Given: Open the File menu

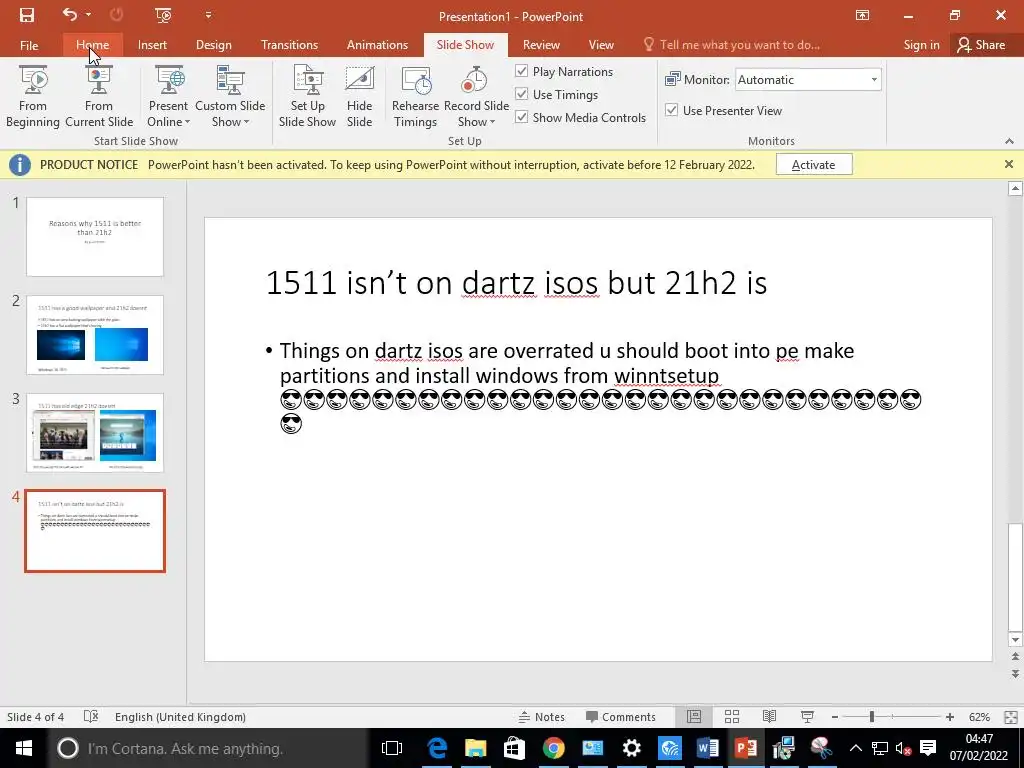Looking at the screenshot, I should tap(29, 45).
